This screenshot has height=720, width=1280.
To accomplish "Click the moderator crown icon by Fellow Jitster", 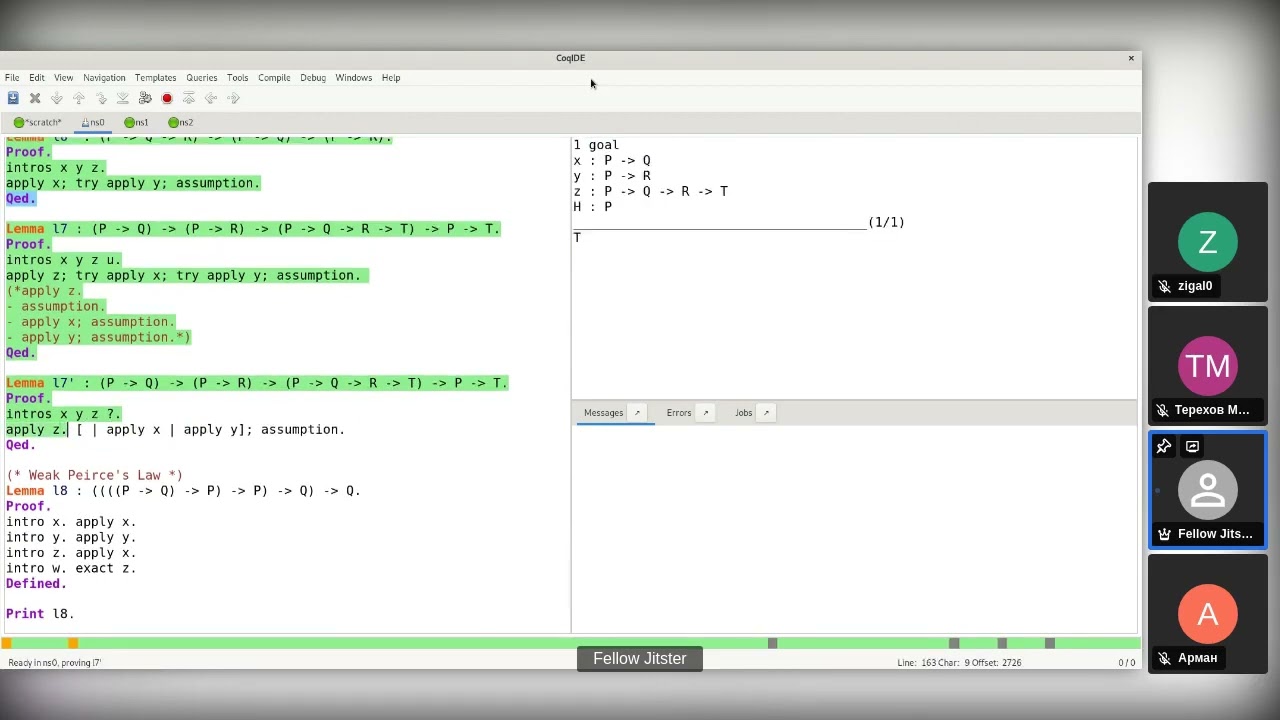I will [1164, 534].
